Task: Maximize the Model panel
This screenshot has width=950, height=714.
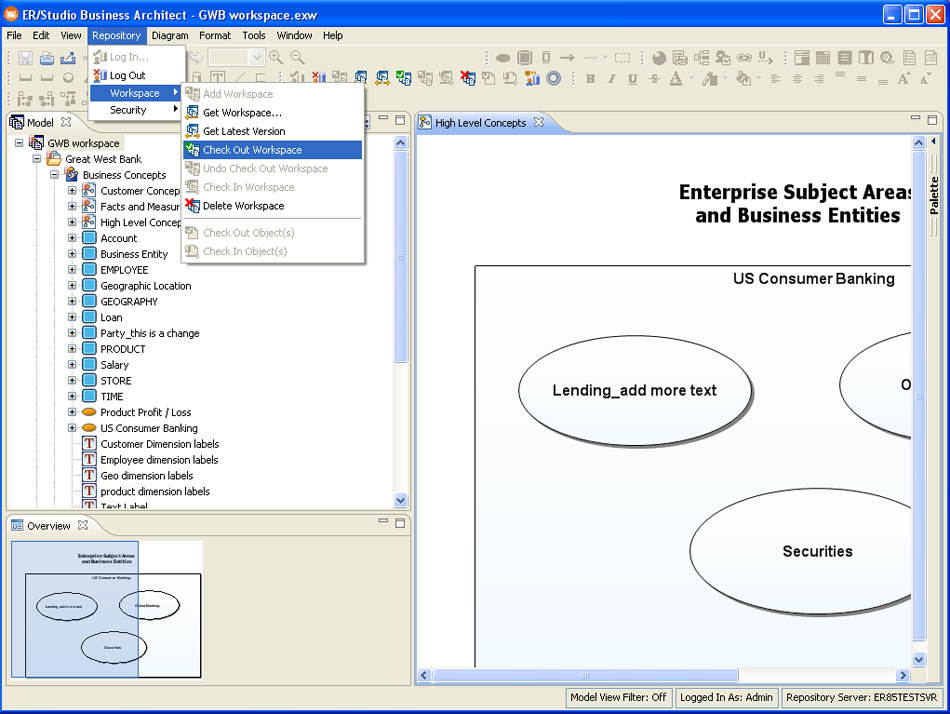Action: click(x=400, y=120)
